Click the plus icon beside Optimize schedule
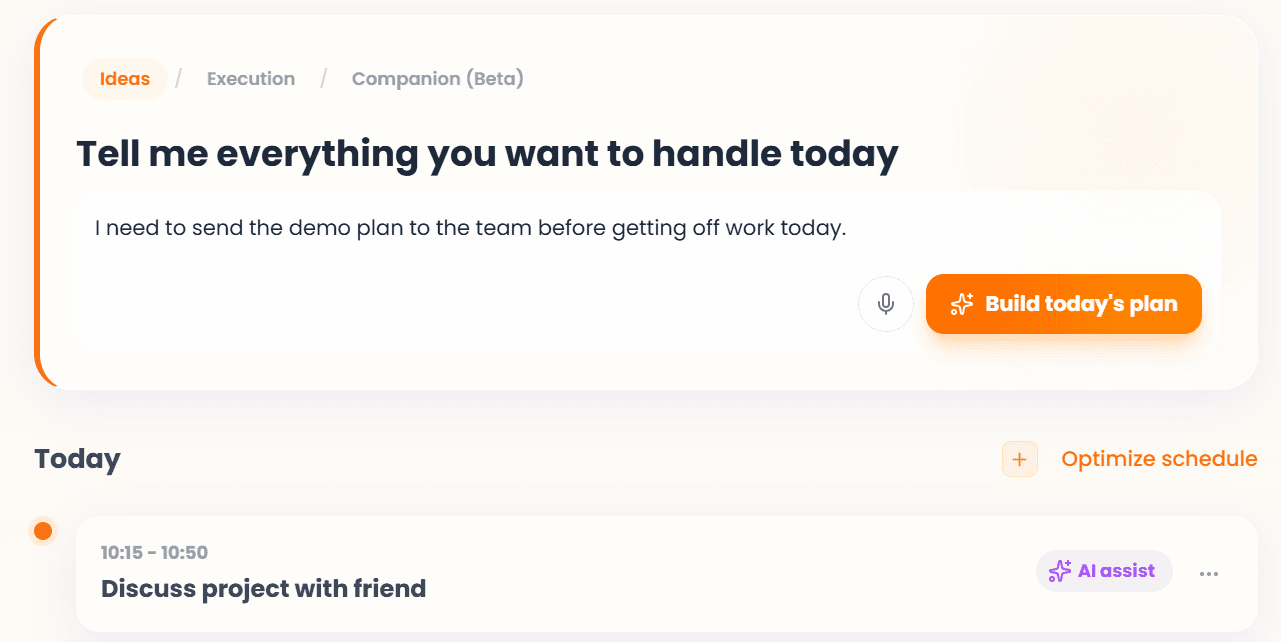1281x642 pixels. click(x=1020, y=459)
